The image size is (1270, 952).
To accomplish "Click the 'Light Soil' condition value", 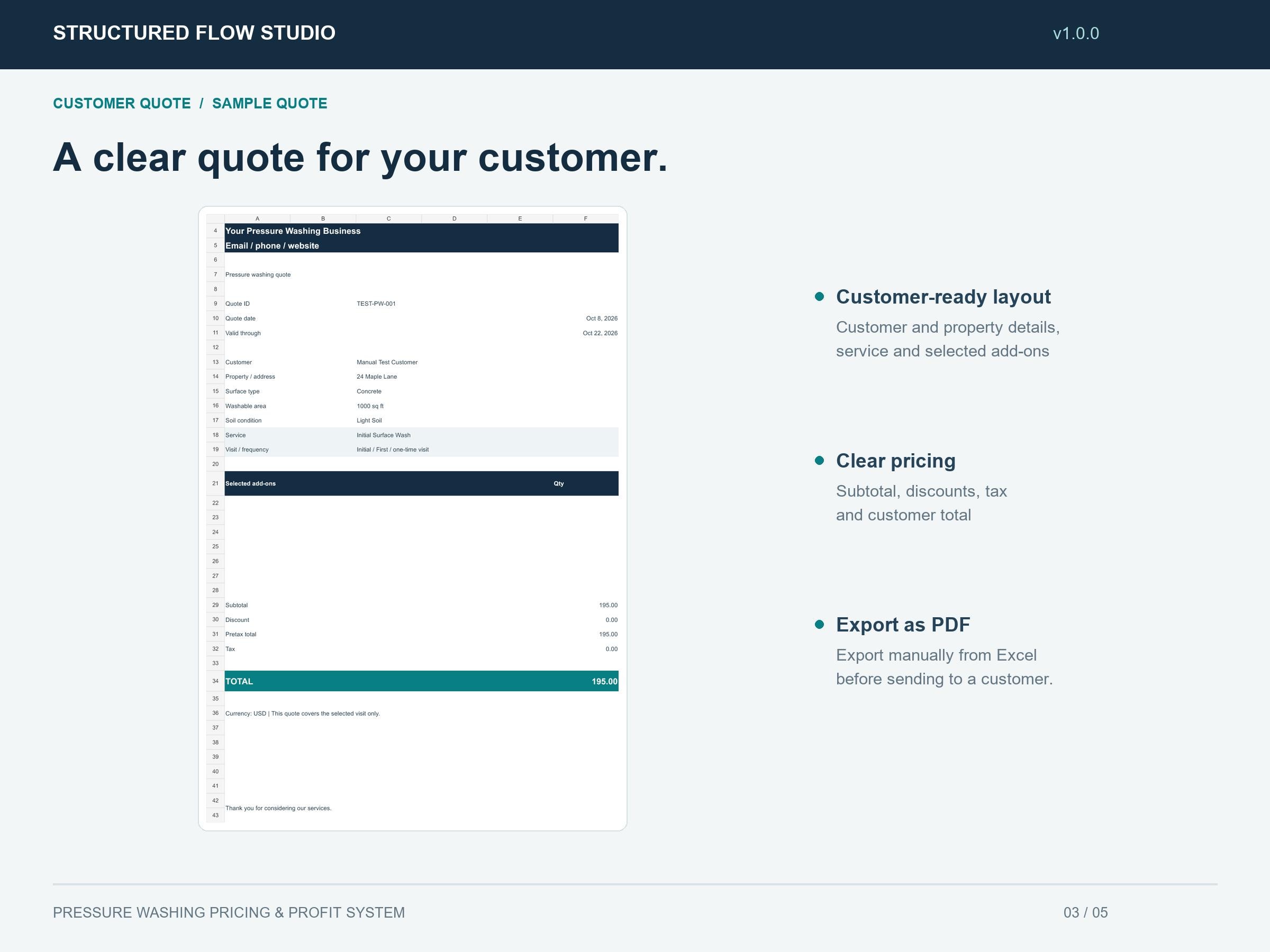I will [x=369, y=420].
